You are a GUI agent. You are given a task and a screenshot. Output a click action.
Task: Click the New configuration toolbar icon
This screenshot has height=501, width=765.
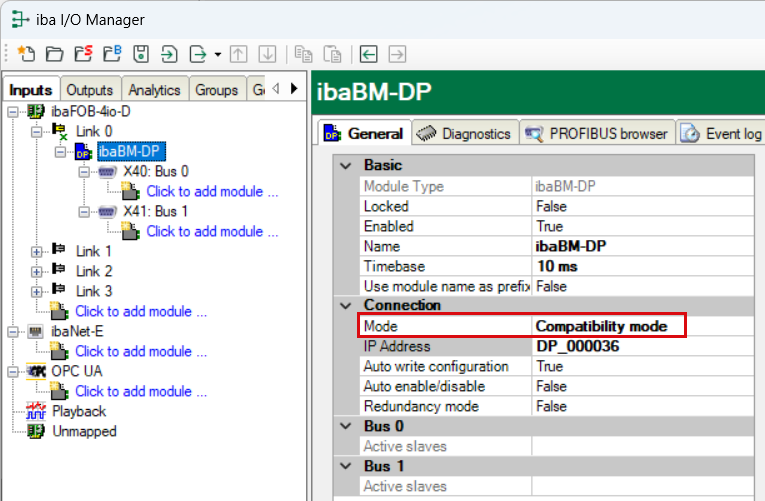[27, 53]
